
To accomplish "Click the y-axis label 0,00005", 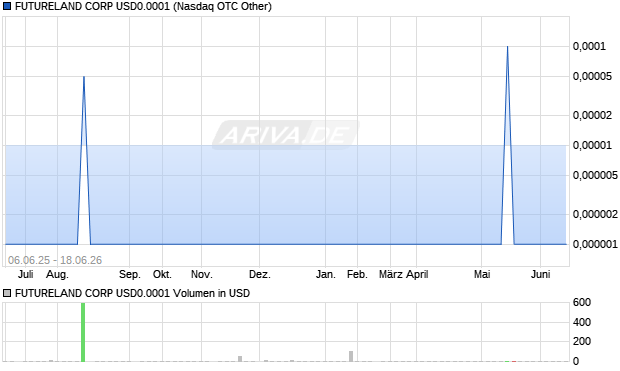I will (592, 76).
